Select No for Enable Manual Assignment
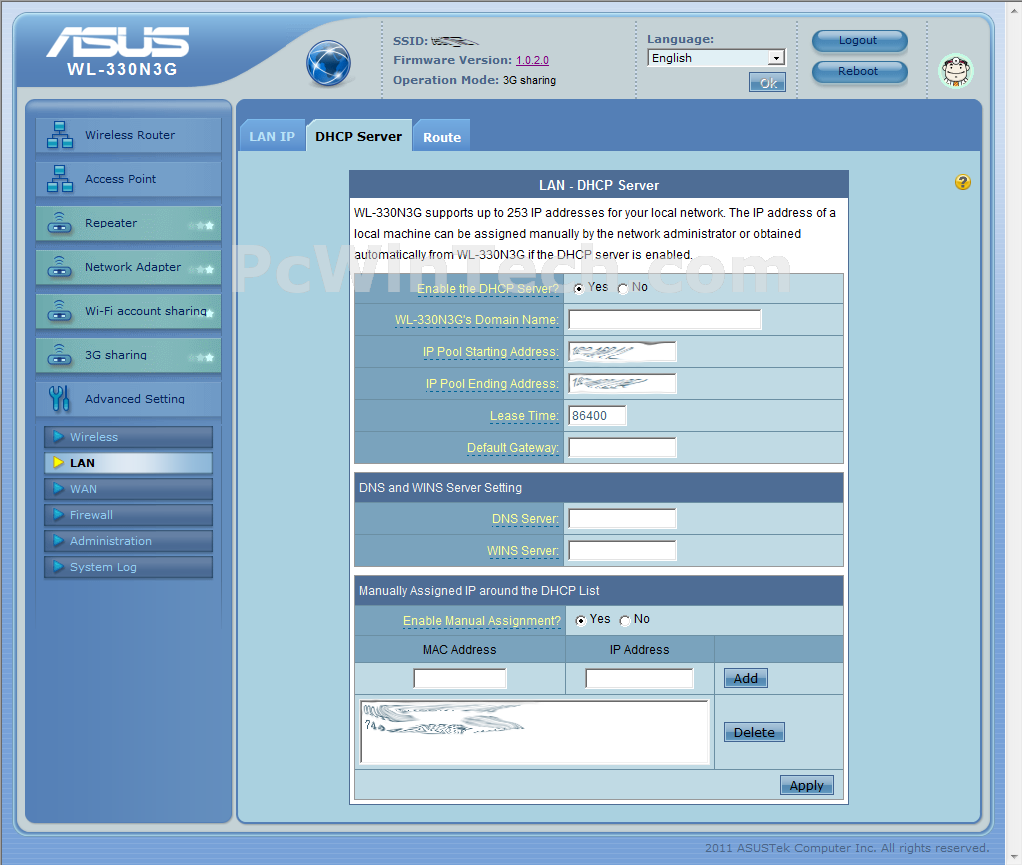 624,621
